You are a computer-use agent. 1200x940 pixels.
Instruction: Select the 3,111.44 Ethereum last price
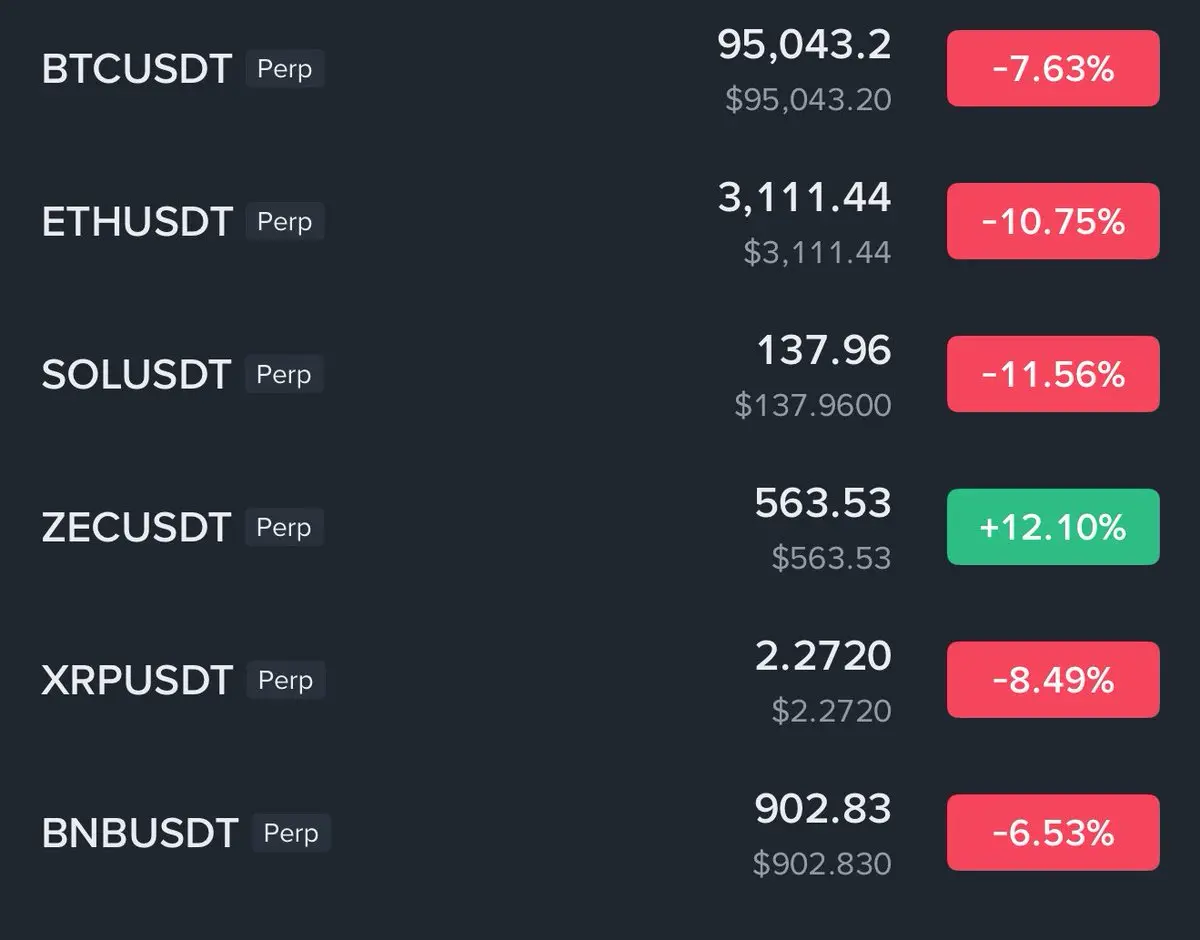click(x=804, y=198)
